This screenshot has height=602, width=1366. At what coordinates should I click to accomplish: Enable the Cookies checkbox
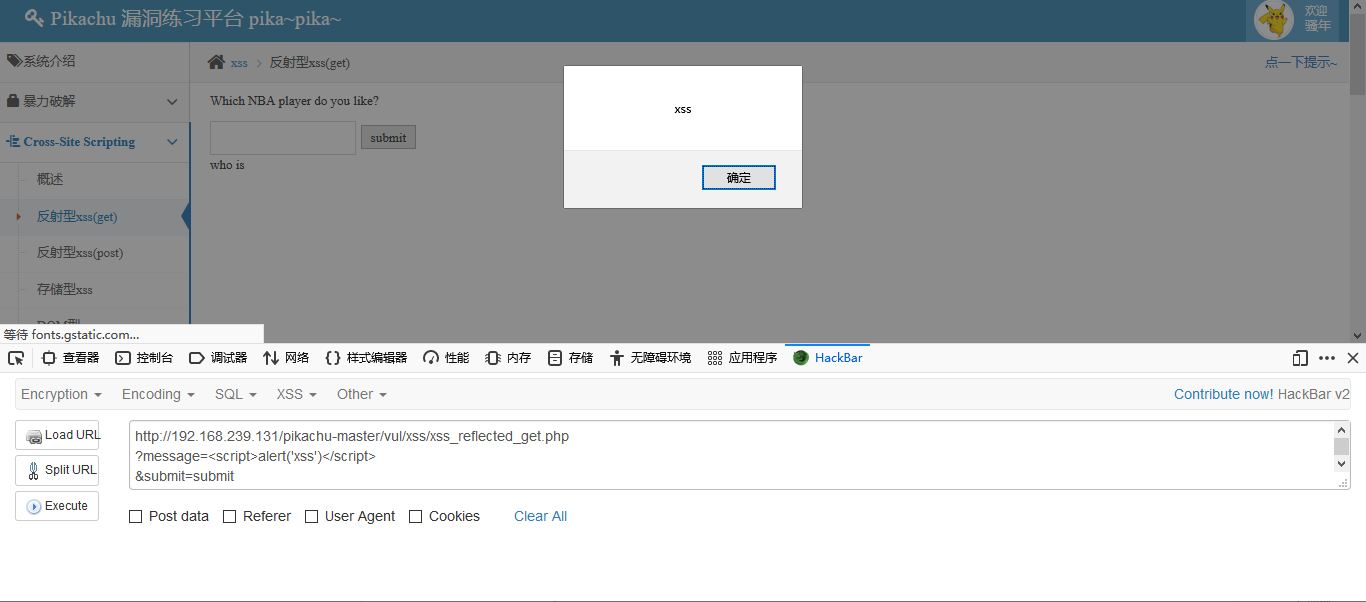pos(416,517)
